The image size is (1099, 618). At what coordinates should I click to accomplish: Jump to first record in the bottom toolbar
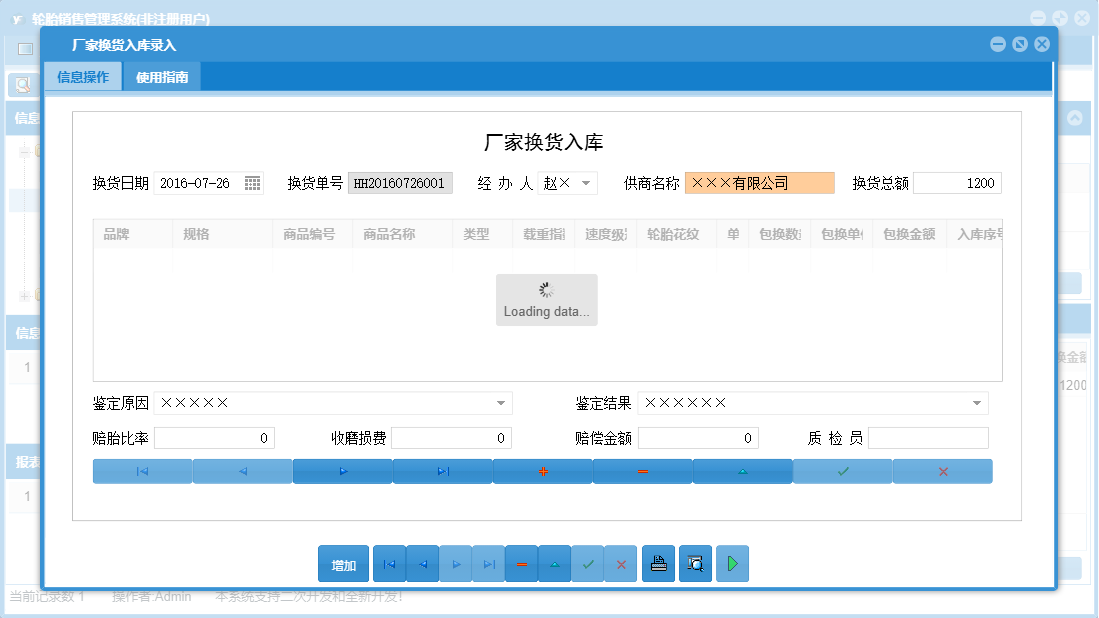(389, 563)
